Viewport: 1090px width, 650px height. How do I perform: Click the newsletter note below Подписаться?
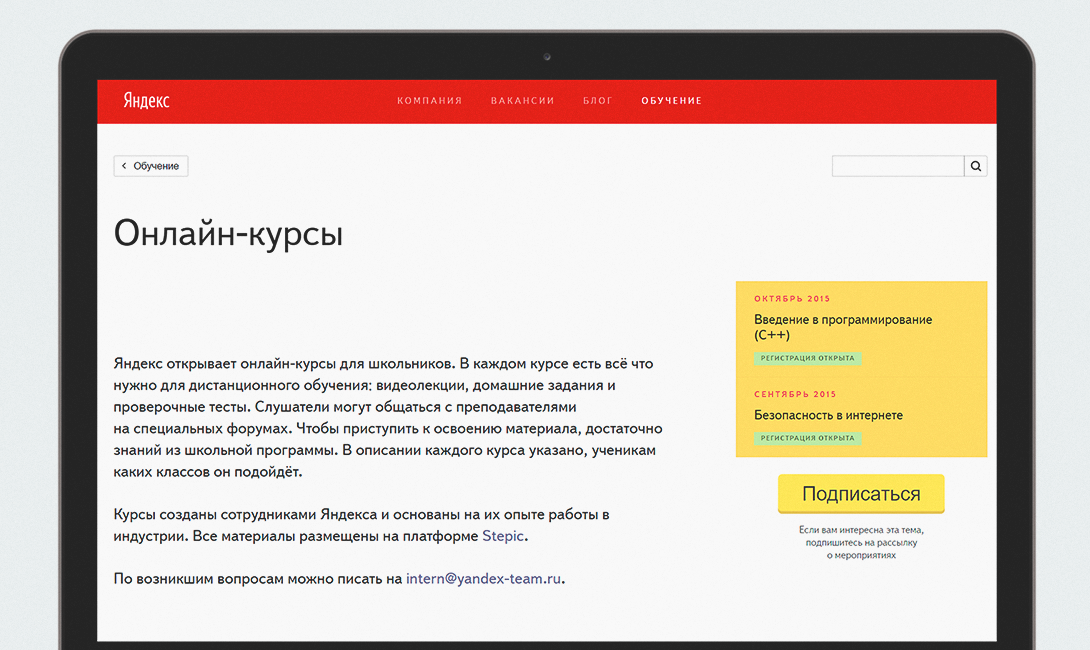coord(861,542)
